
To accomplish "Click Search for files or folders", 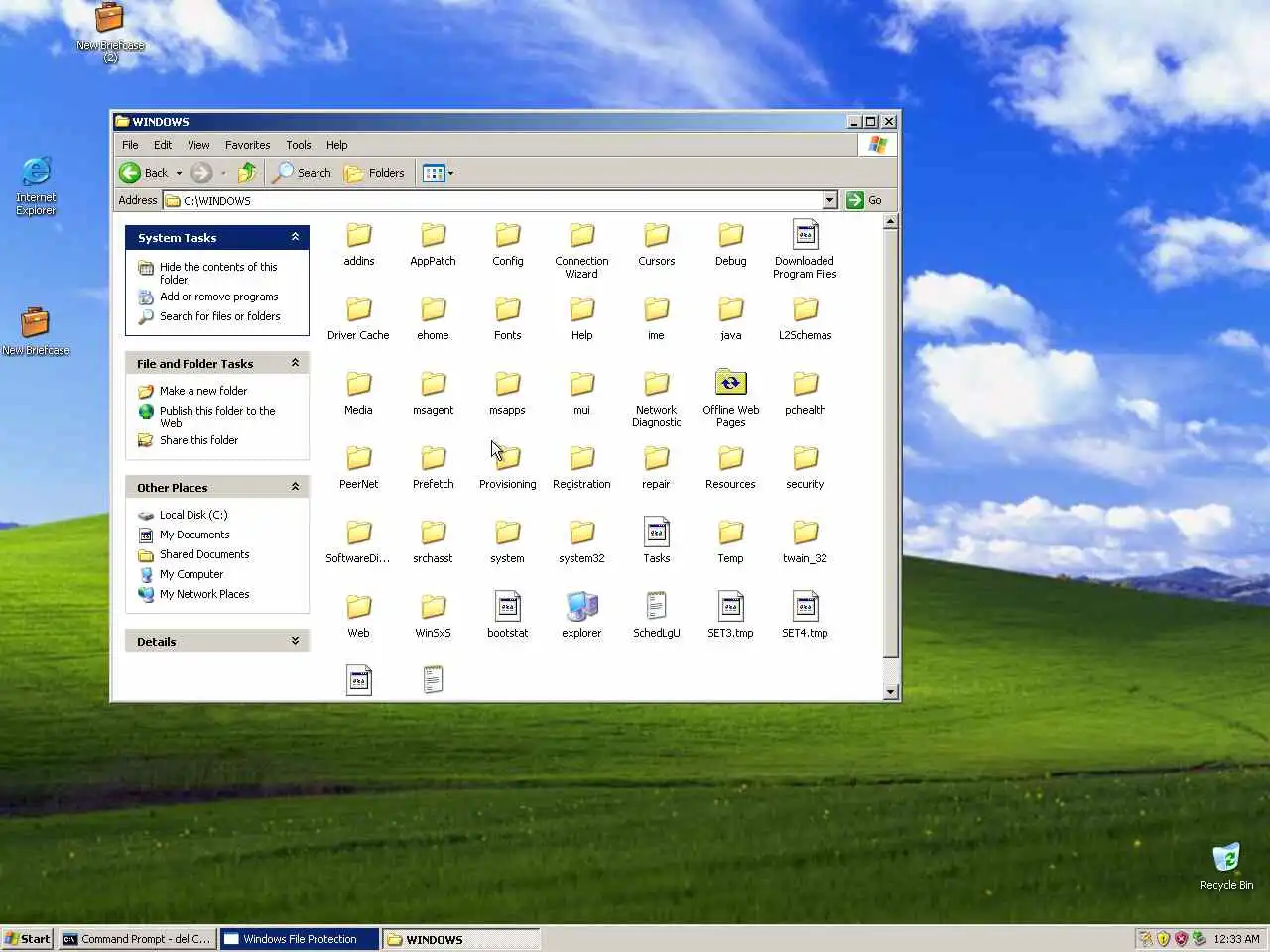I will click(x=220, y=316).
